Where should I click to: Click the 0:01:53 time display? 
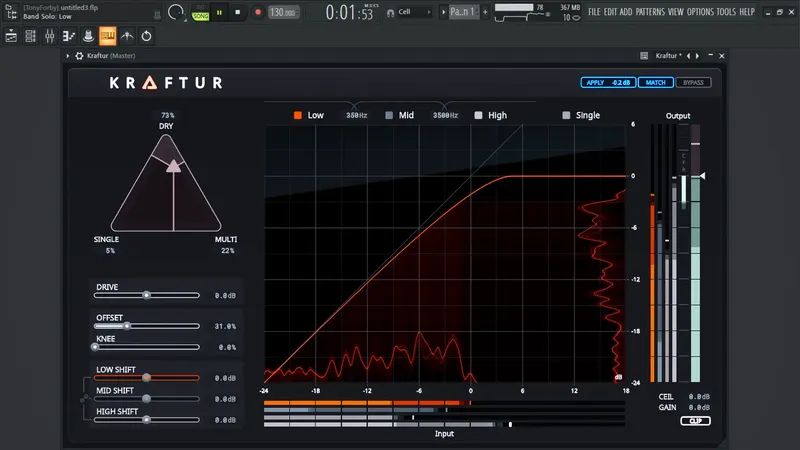(349, 12)
